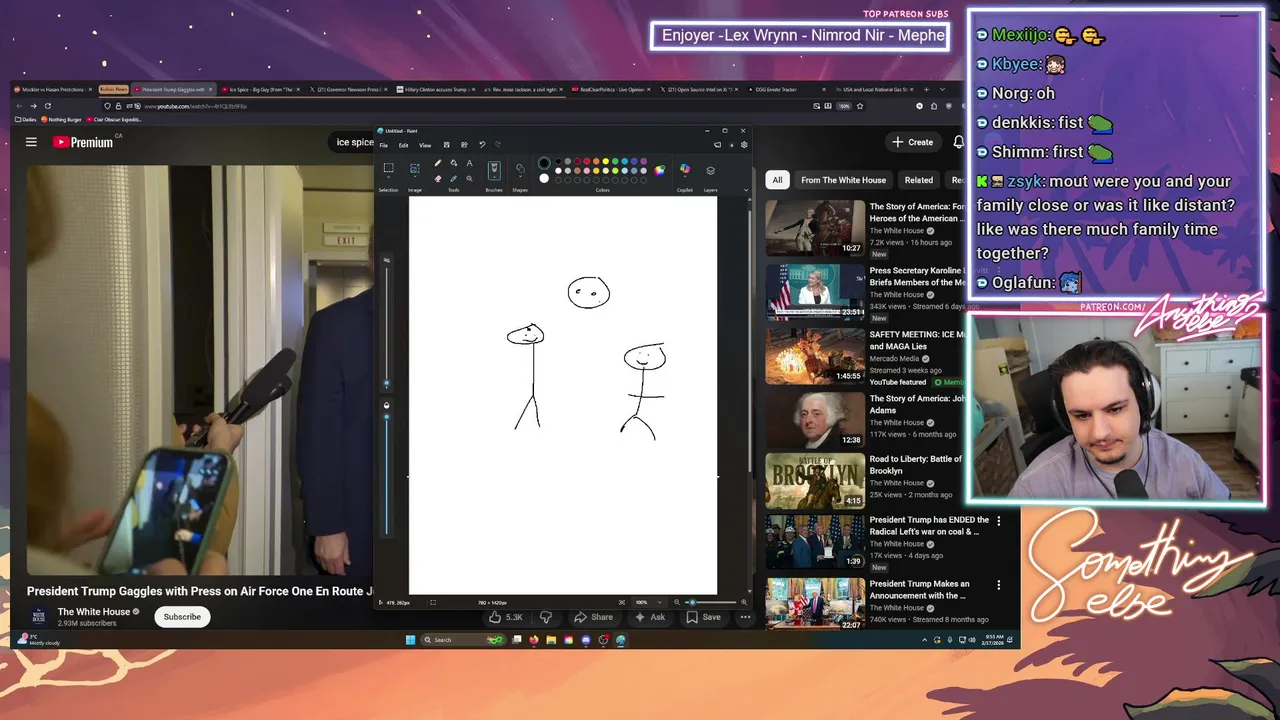The width and height of the screenshot is (1280, 720).
Task: Select the Text tool in Paint
Action: click(x=469, y=162)
